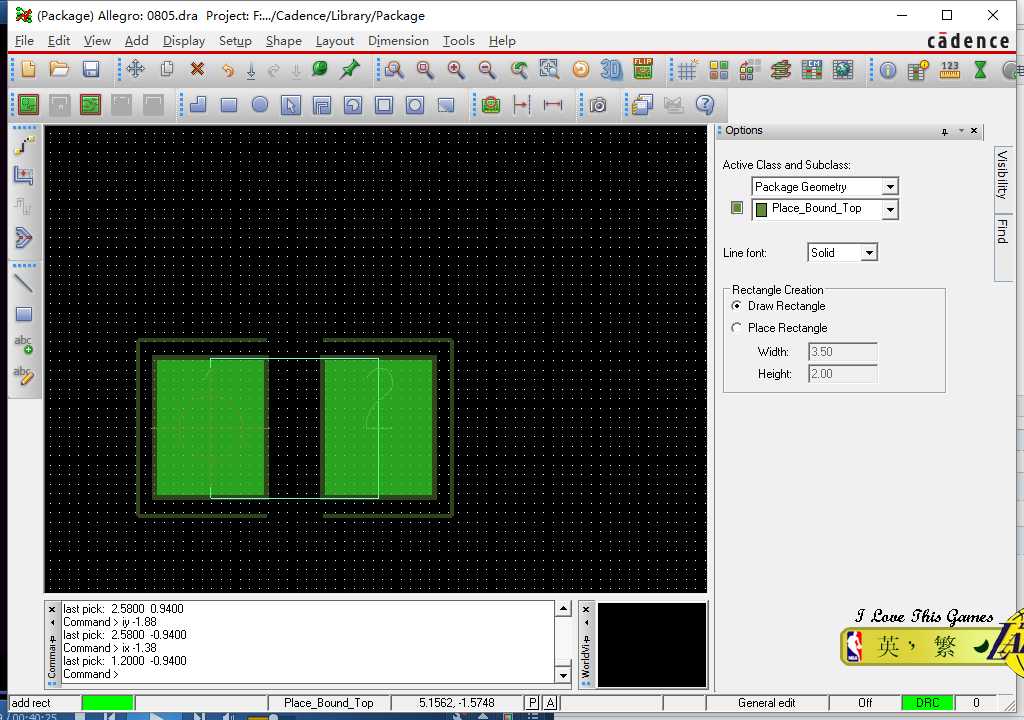
Task: Click the Shape Select arrow icon
Action: [291, 105]
